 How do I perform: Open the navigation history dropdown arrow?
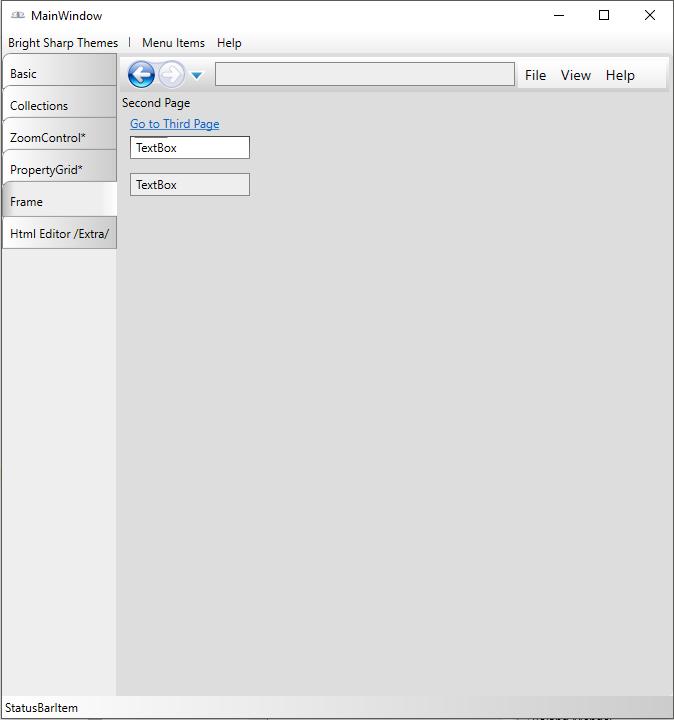coord(197,76)
